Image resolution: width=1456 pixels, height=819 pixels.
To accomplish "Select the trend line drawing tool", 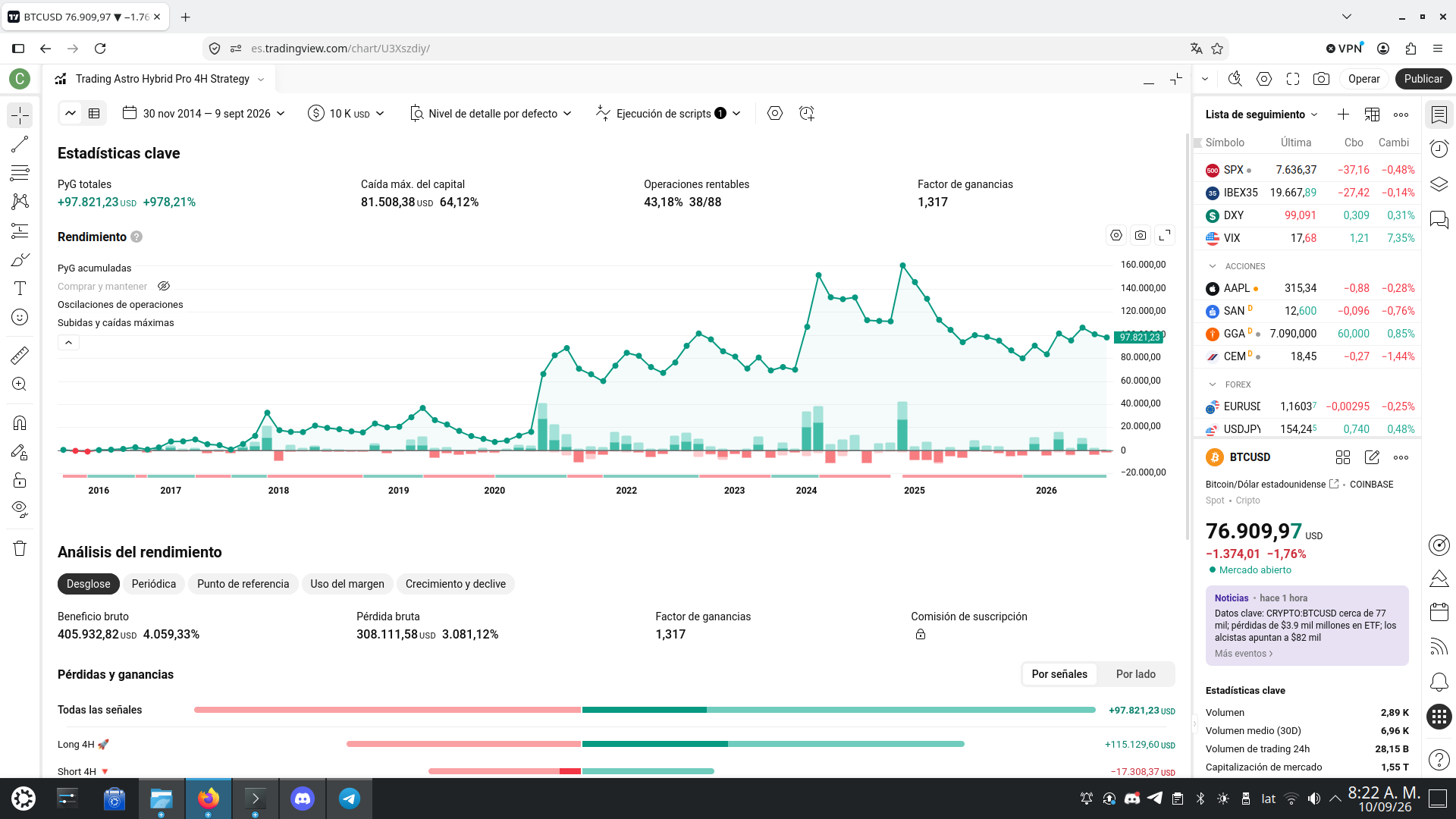I will point(20,144).
